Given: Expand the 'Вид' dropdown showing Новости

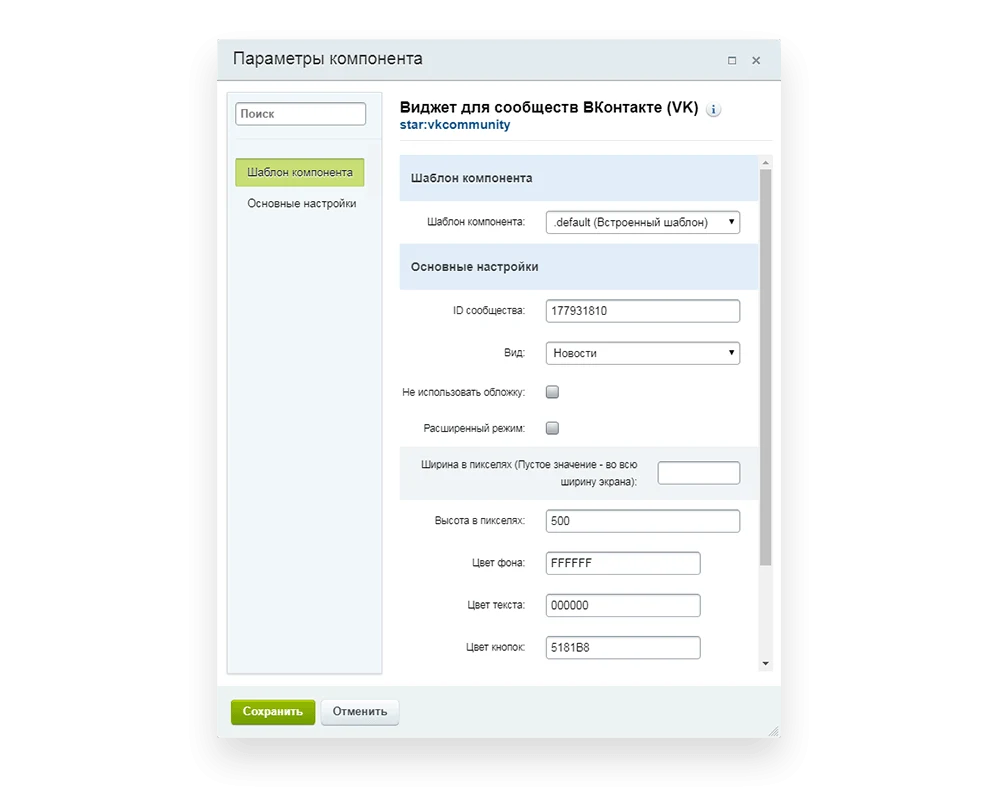Looking at the screenshot, I should (x=643, y=353).
